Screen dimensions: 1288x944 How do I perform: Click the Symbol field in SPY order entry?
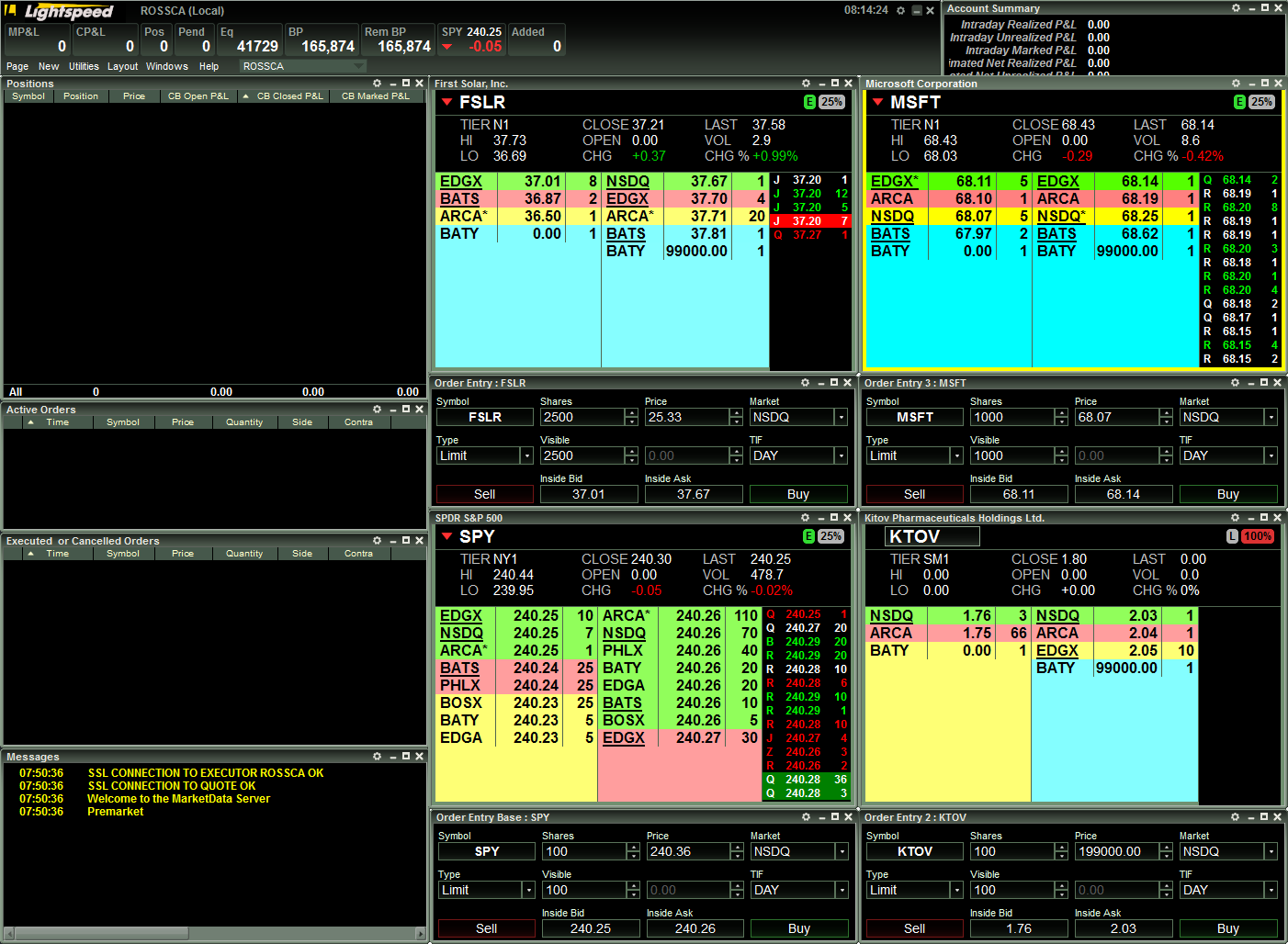click(486, 851)
